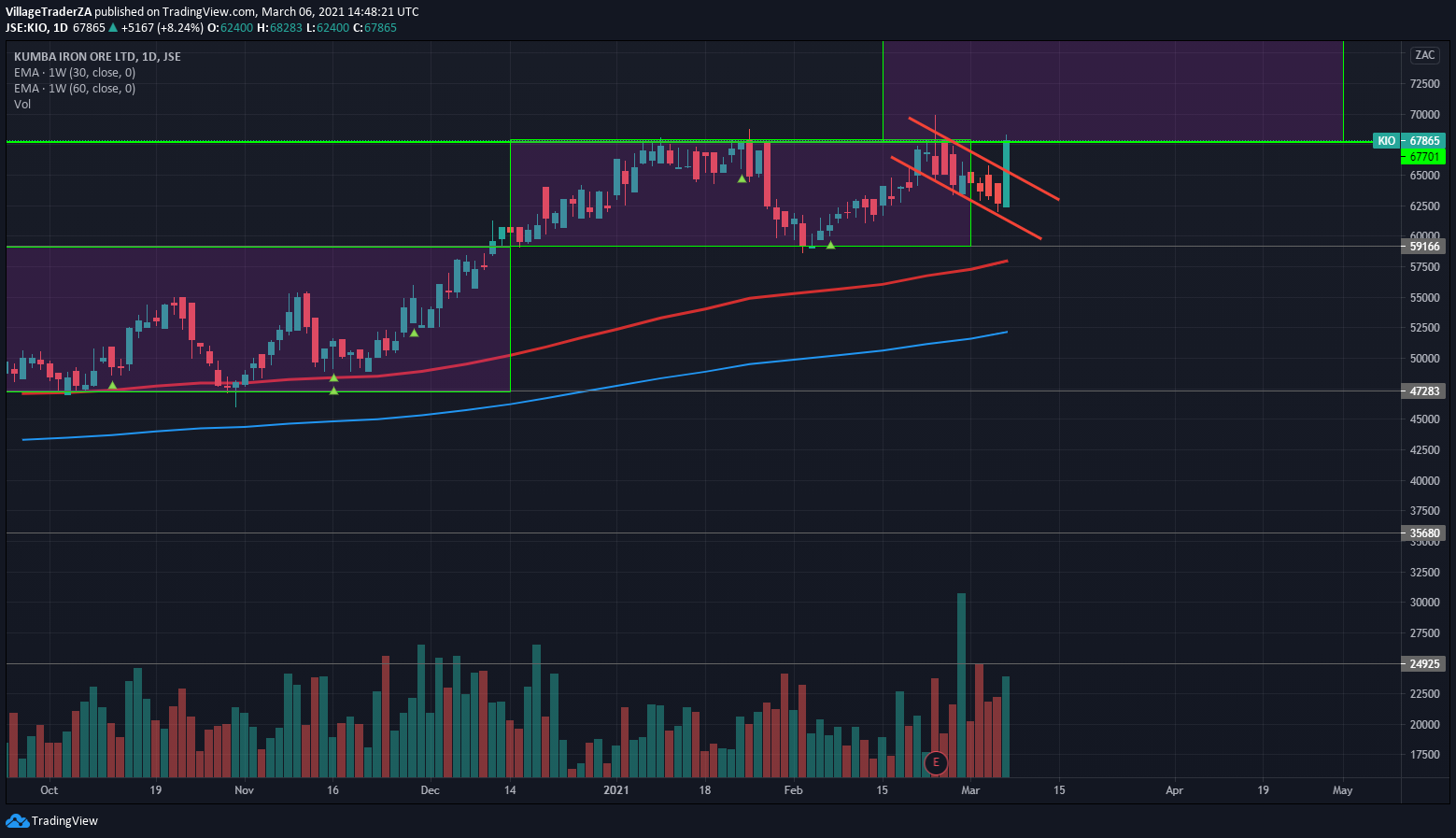Toggle the EMA 30 indicator legend
The height and width of the screenshot is (838, 1456).
[x=75, y=73]
